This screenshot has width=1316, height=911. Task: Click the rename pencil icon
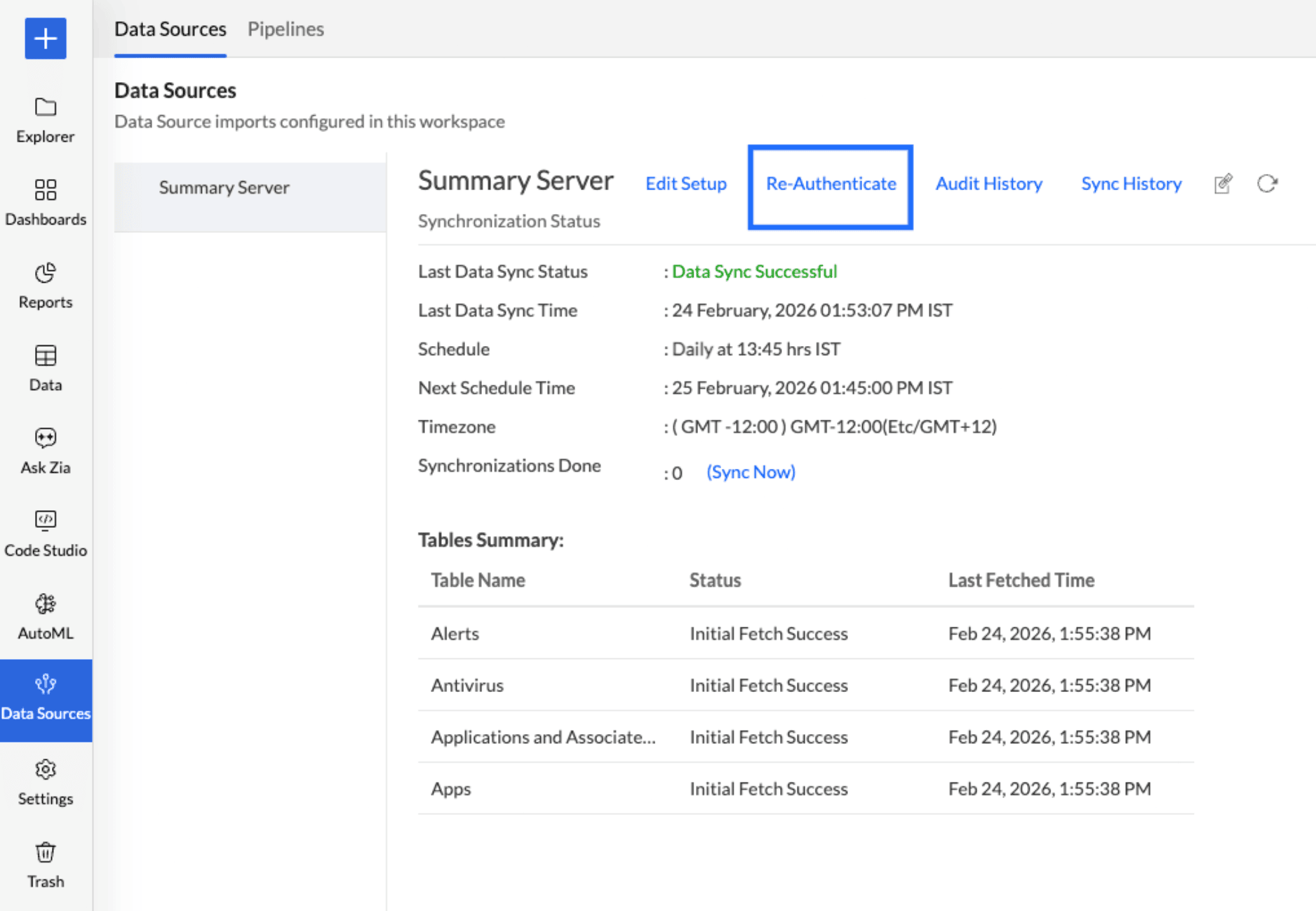[x=1223, y=184]
